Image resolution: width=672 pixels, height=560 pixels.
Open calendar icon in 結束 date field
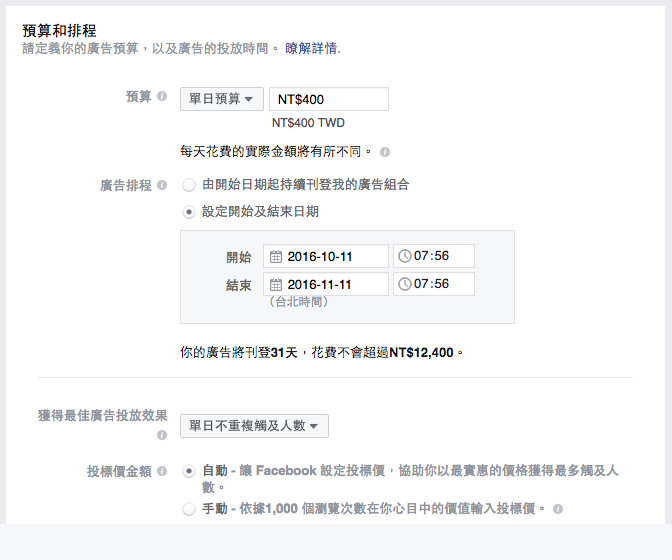pyautogui.click(x=276, y=284)
